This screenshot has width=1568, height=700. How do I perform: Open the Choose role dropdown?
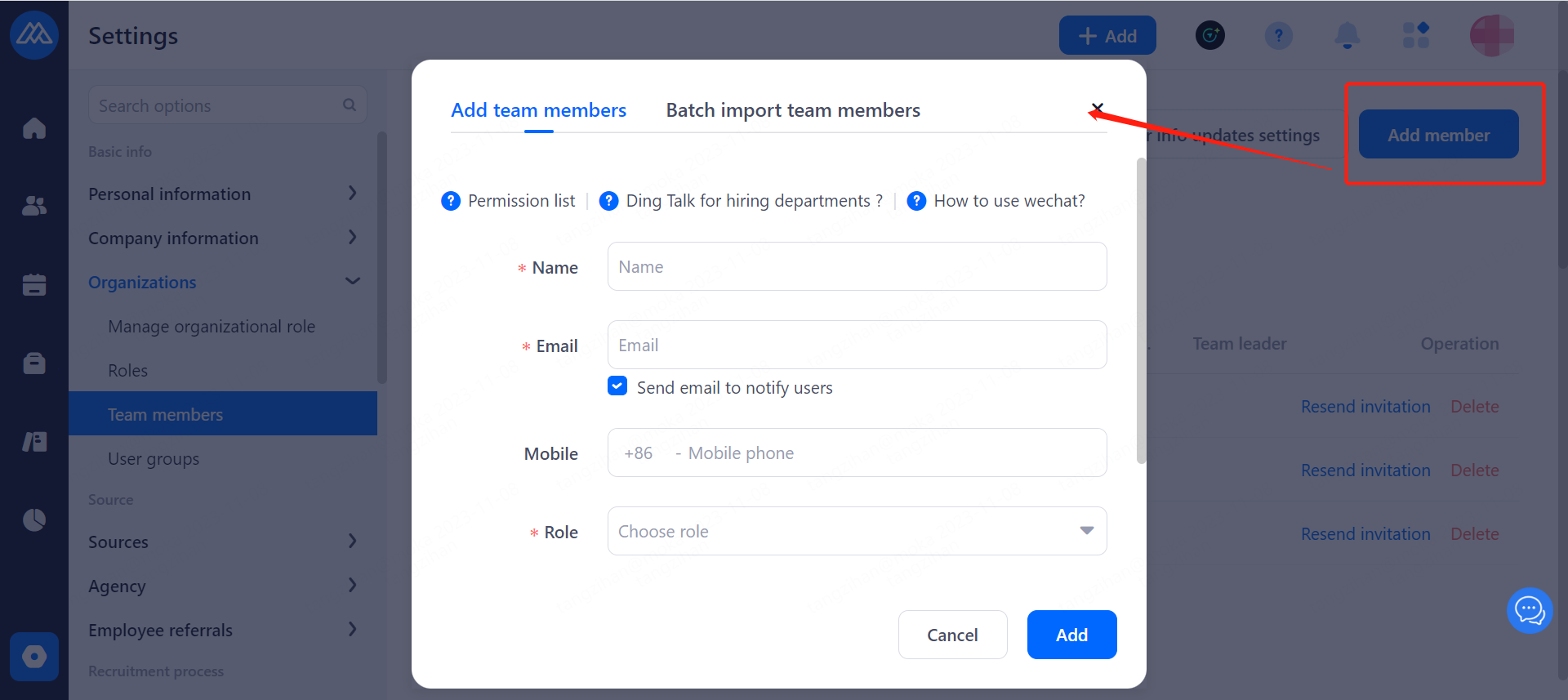[x=857, y=532]
